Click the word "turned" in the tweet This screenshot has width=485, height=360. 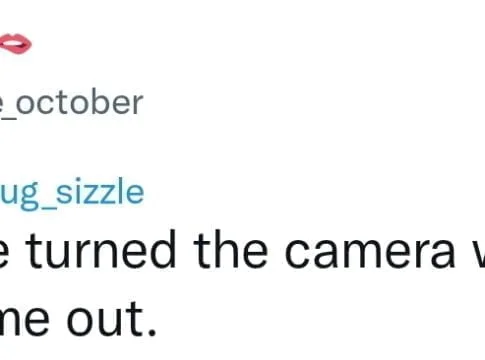[x=101, y=249]
